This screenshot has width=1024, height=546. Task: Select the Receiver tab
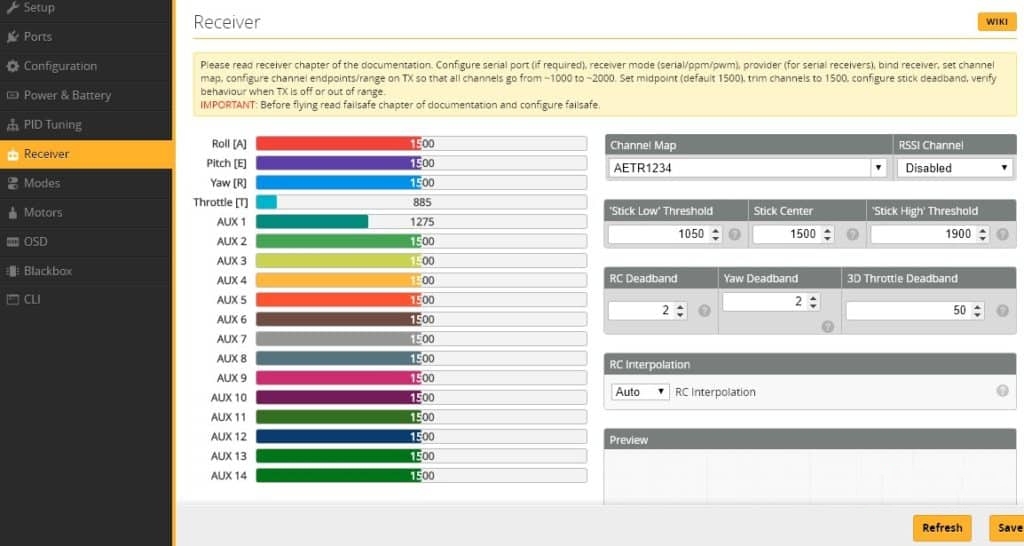86,154
